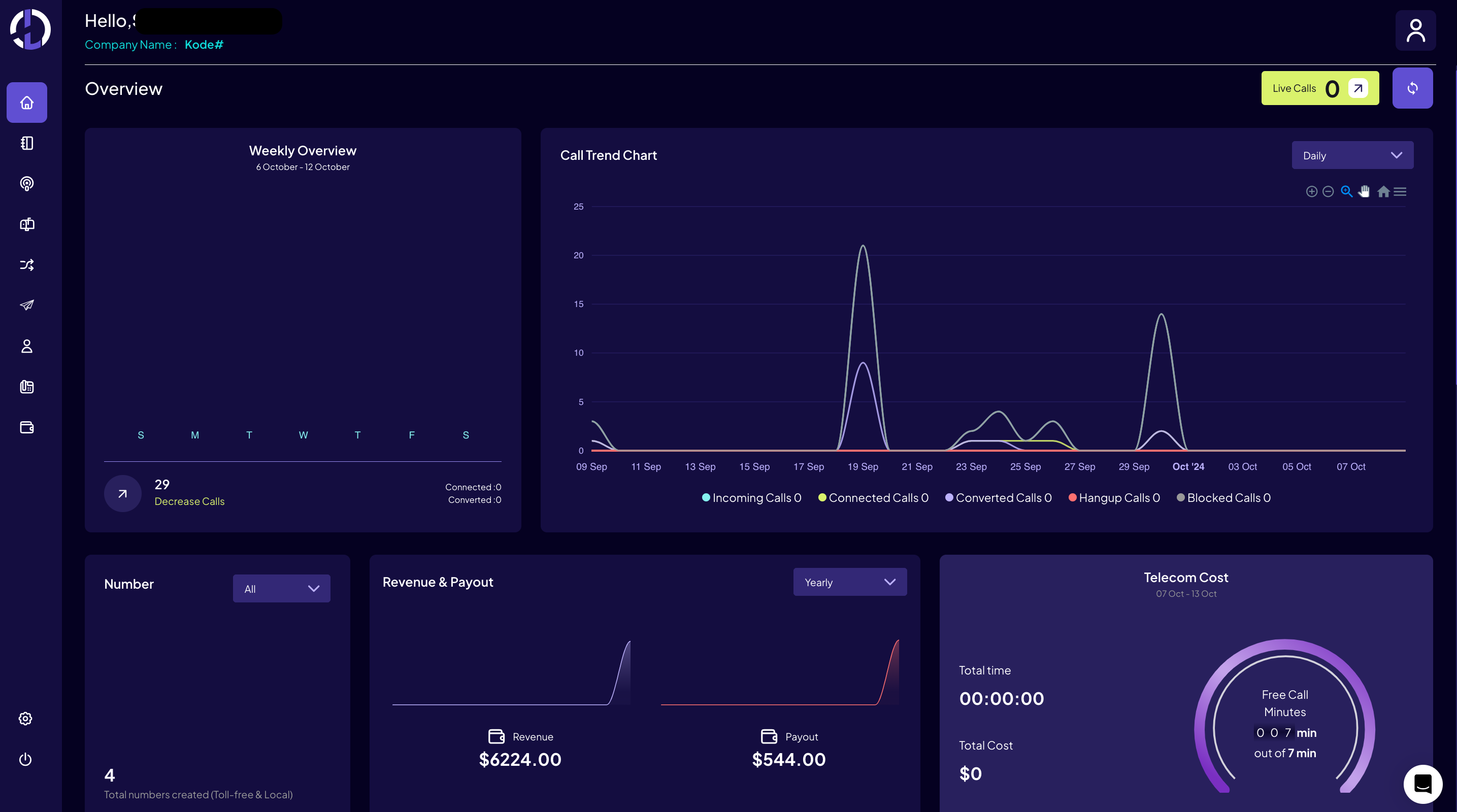The width and height of the screenshot is (1457, 812).
Task: Open the settings gear icon
Action: (25, 718)
